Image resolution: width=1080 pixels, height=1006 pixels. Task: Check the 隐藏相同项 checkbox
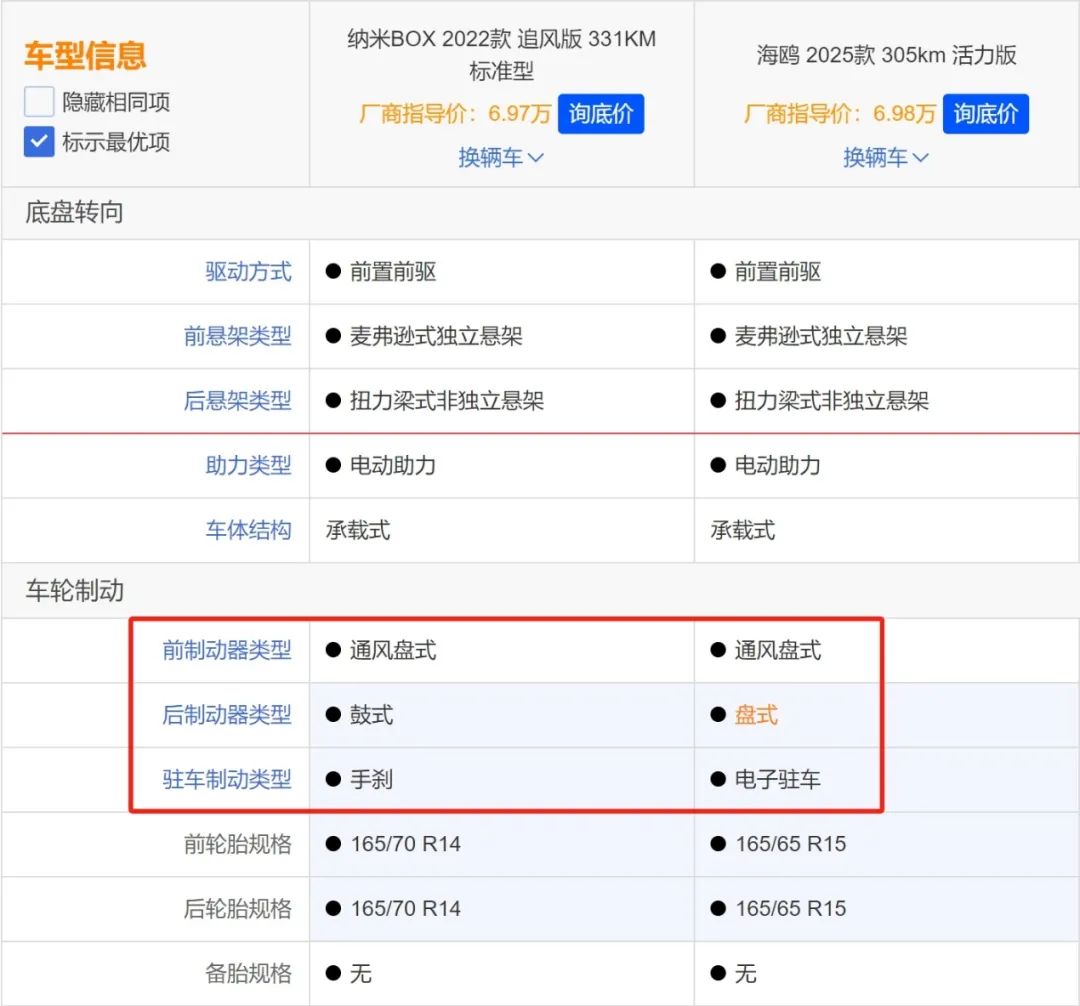click(x=39, y=102)
